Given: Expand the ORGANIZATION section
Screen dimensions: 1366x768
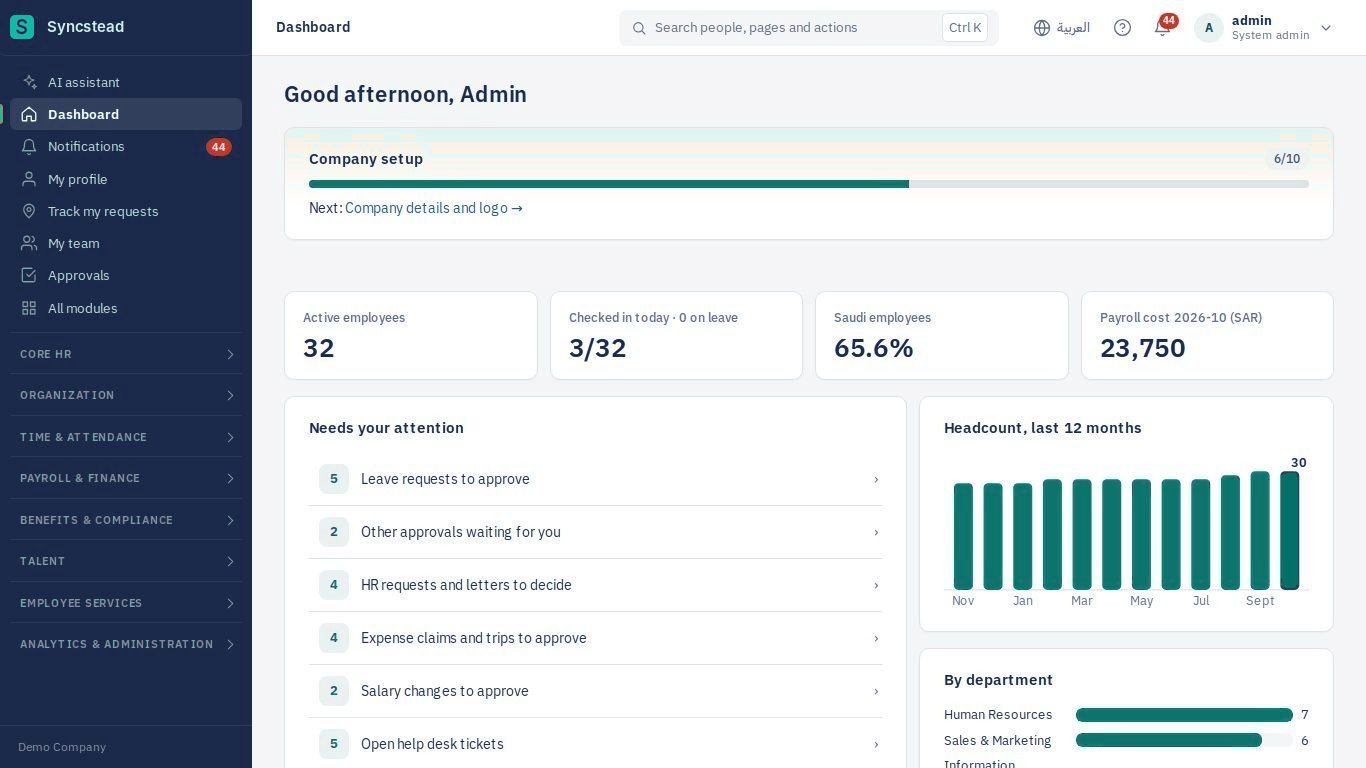Looking at the screenshot, I should [x=126, y=395].
